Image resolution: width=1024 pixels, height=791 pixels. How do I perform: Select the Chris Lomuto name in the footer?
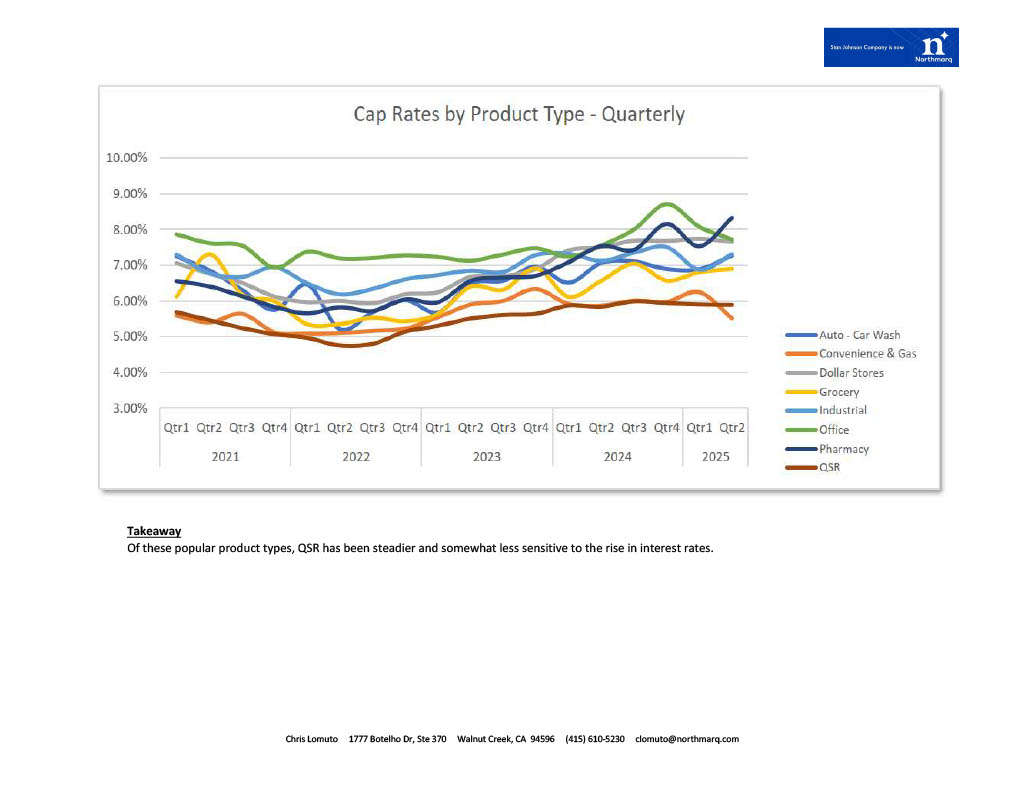(x=311, y=739)
